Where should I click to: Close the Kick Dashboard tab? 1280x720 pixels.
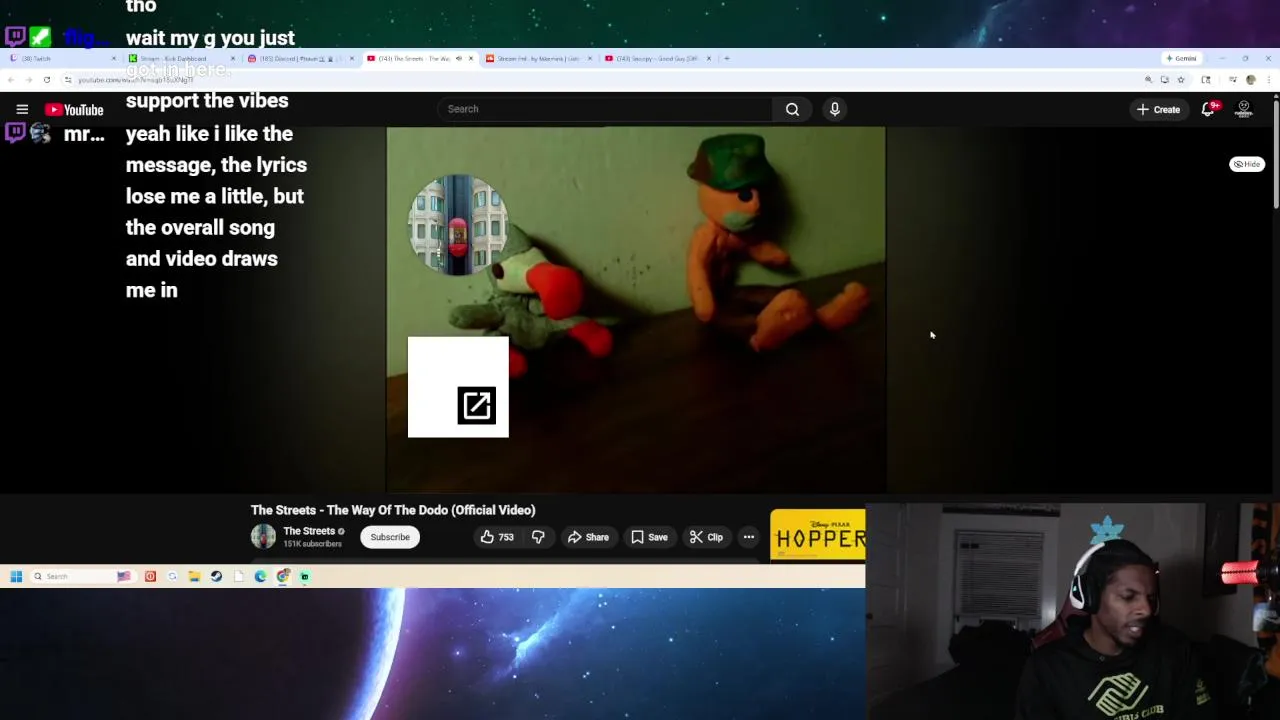(233, 58)
